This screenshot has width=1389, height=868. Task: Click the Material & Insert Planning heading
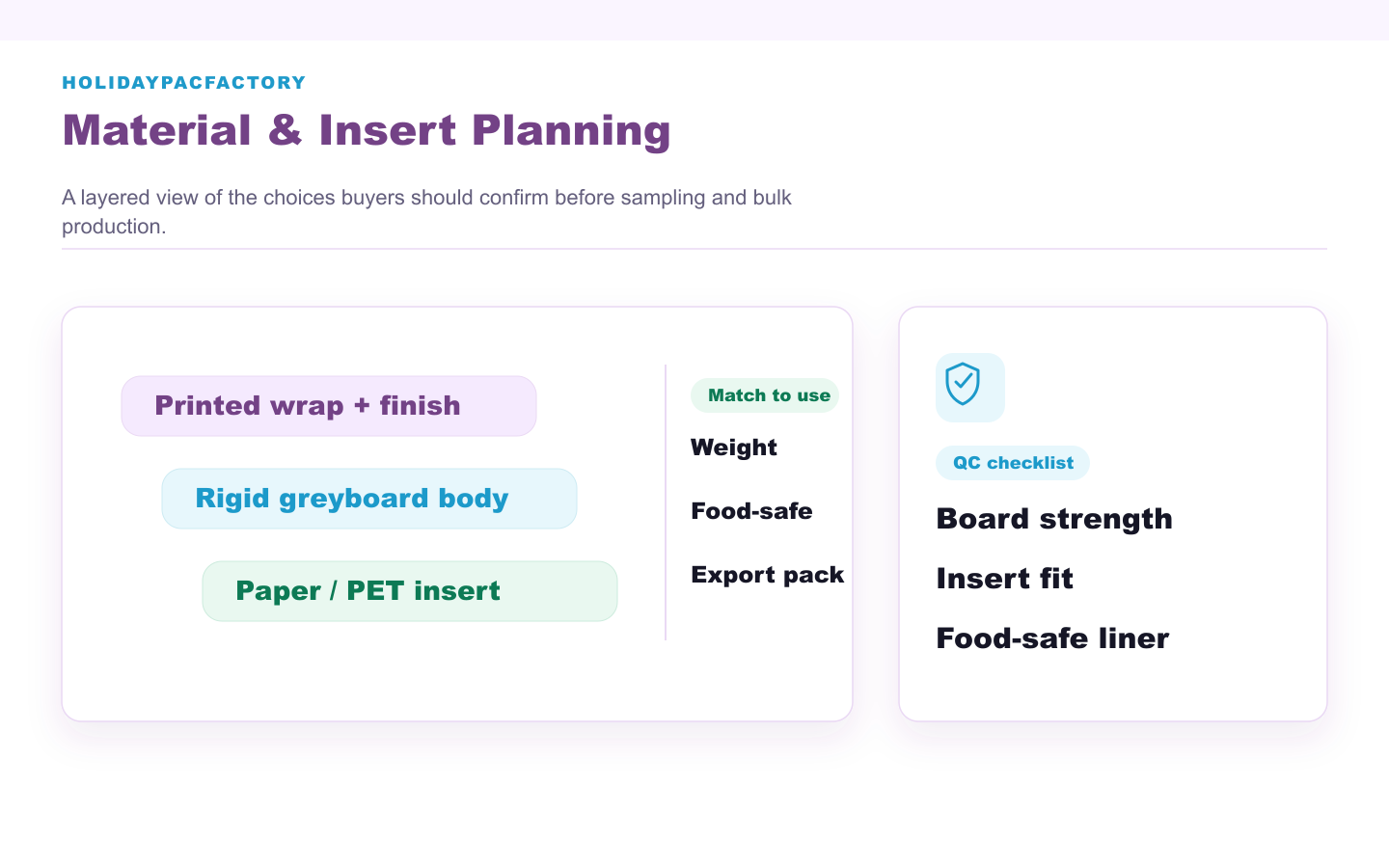[367, 131]
